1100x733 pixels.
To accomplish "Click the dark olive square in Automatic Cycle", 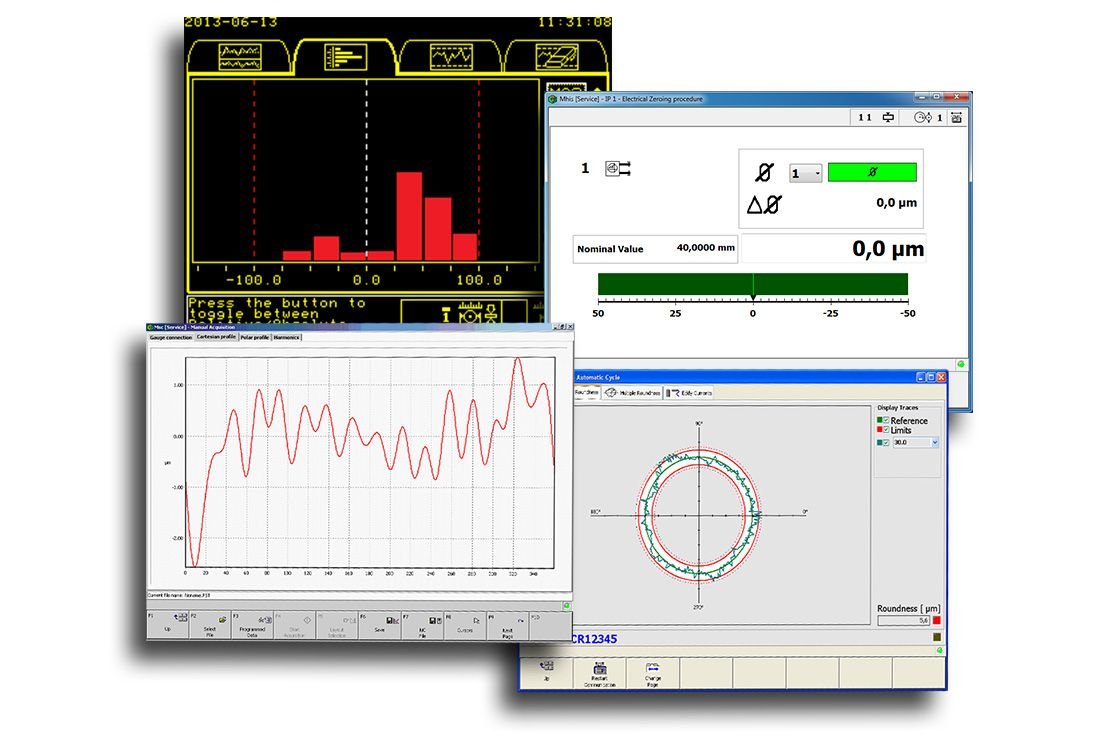I will click(x=937, y=638).
